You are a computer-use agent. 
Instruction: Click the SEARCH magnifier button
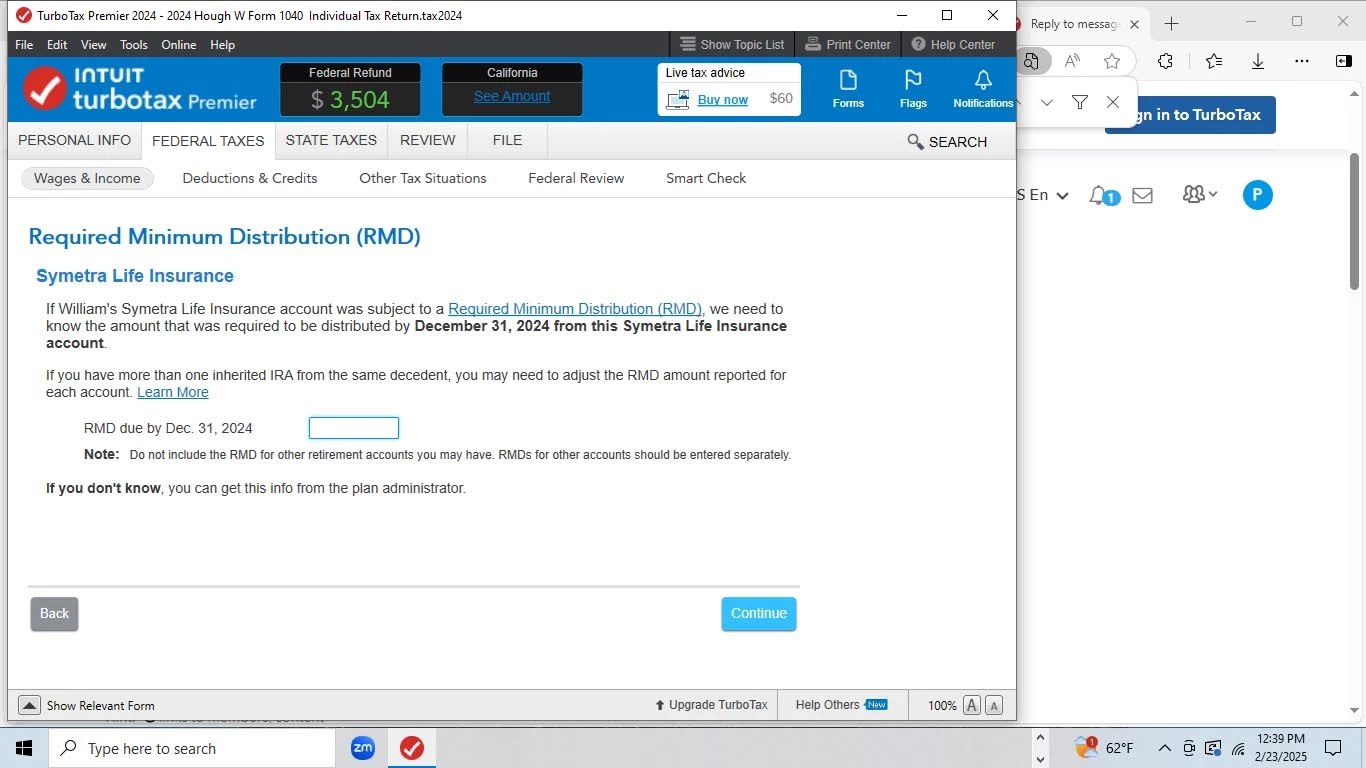(947, 142)
